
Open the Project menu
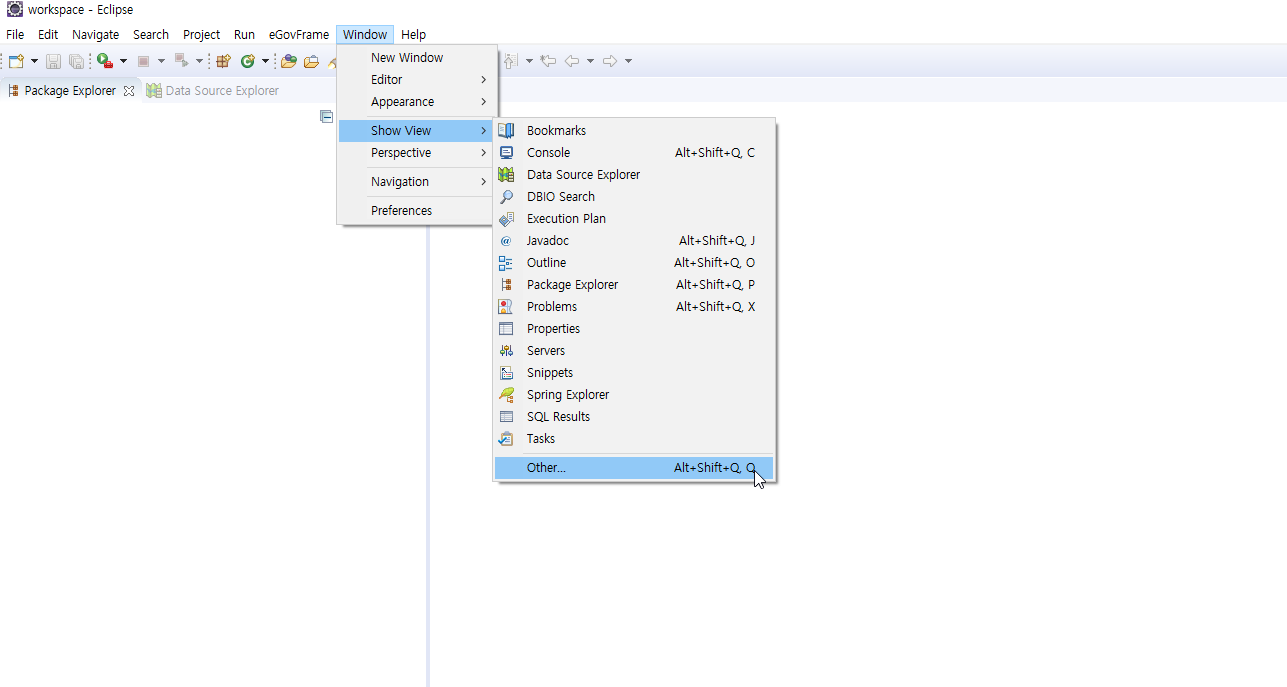201,34
